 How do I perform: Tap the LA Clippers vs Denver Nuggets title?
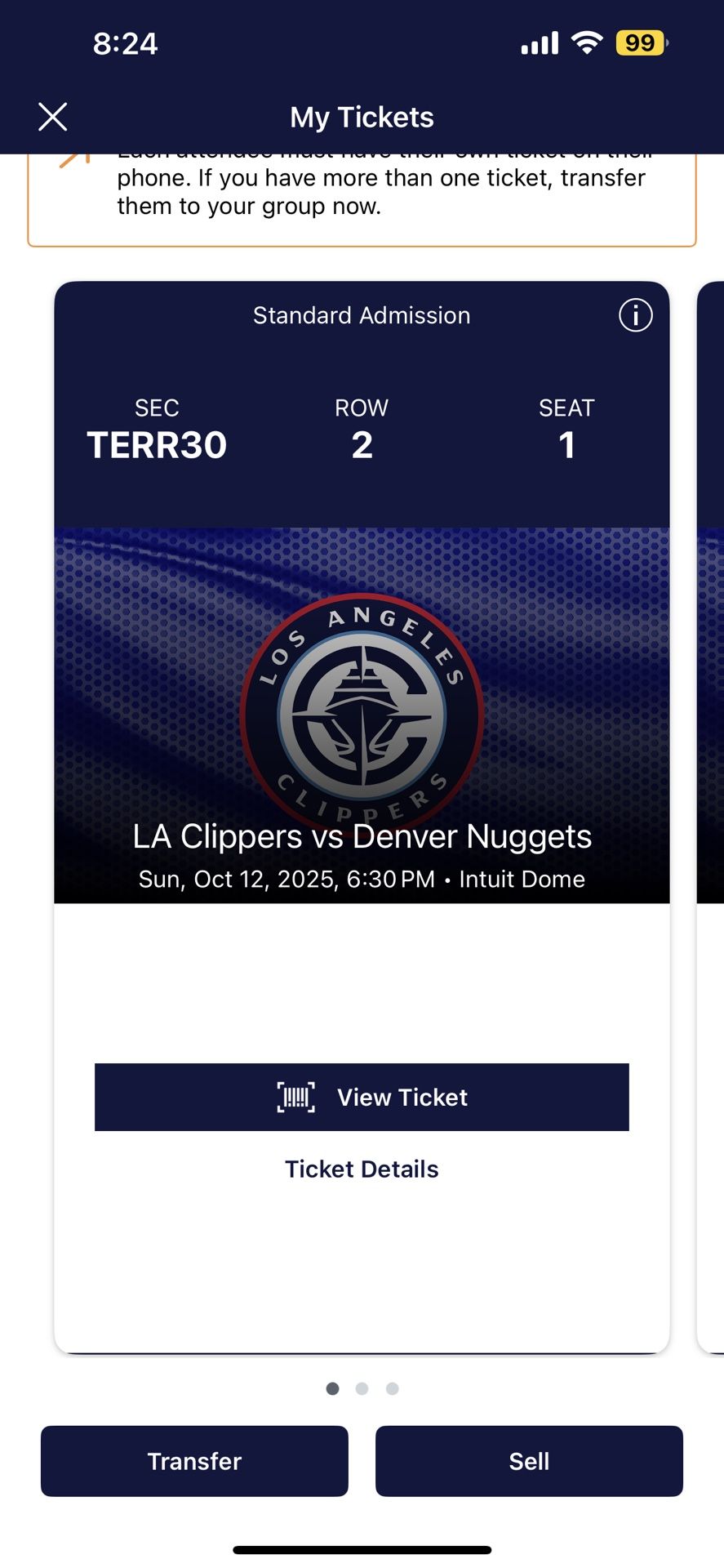point(362,836)
